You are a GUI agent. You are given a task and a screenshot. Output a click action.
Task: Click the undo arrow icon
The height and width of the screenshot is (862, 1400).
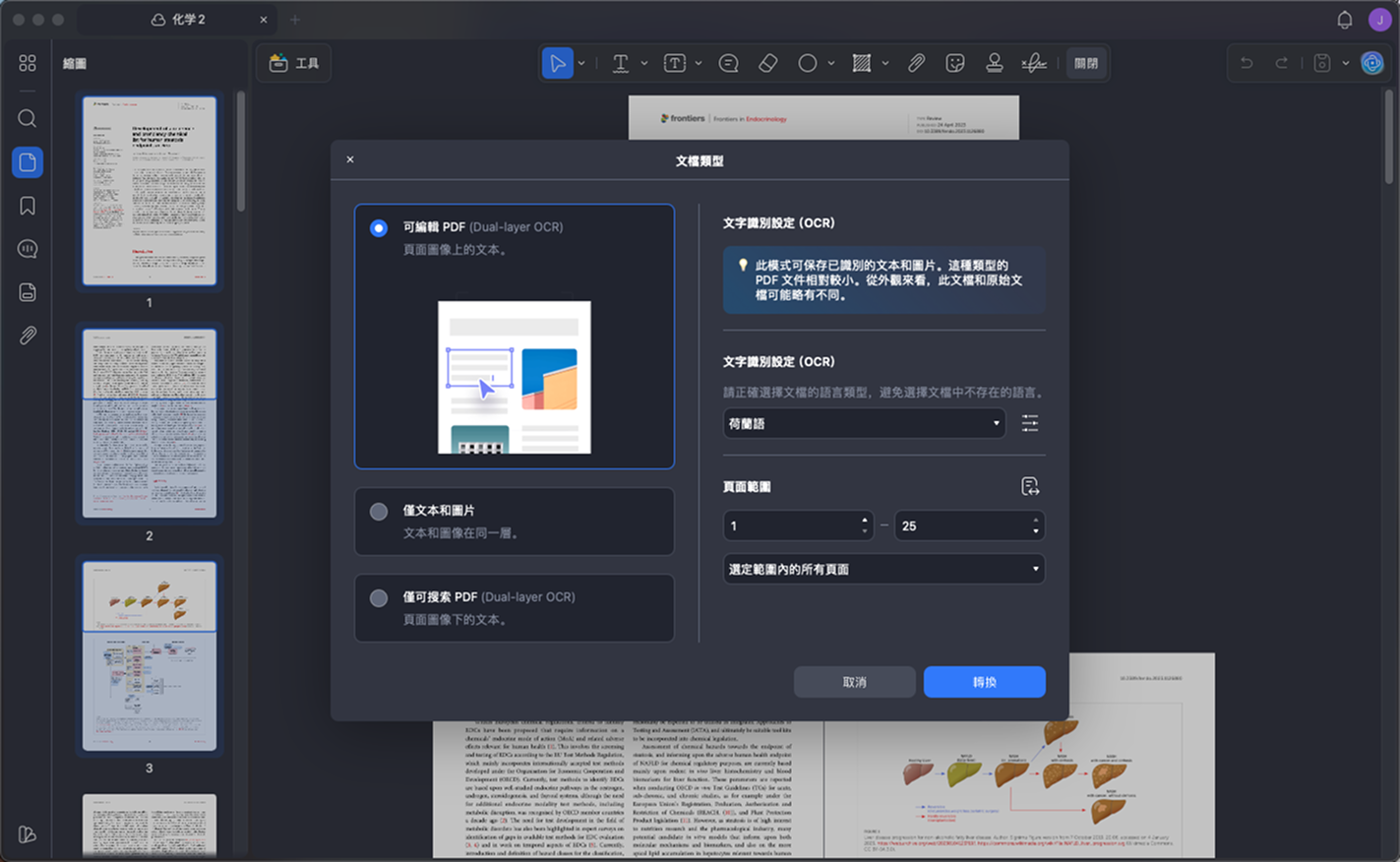(x=1247, y=63)
